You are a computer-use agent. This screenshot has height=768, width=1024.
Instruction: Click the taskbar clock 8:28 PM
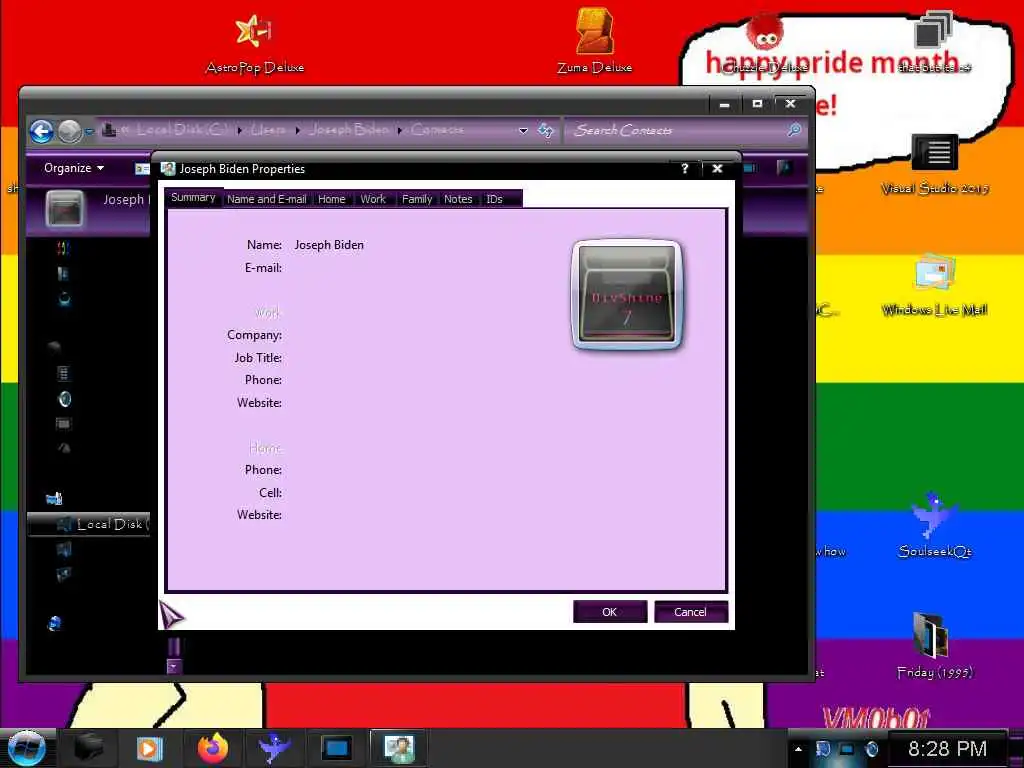tap(947, 749)
